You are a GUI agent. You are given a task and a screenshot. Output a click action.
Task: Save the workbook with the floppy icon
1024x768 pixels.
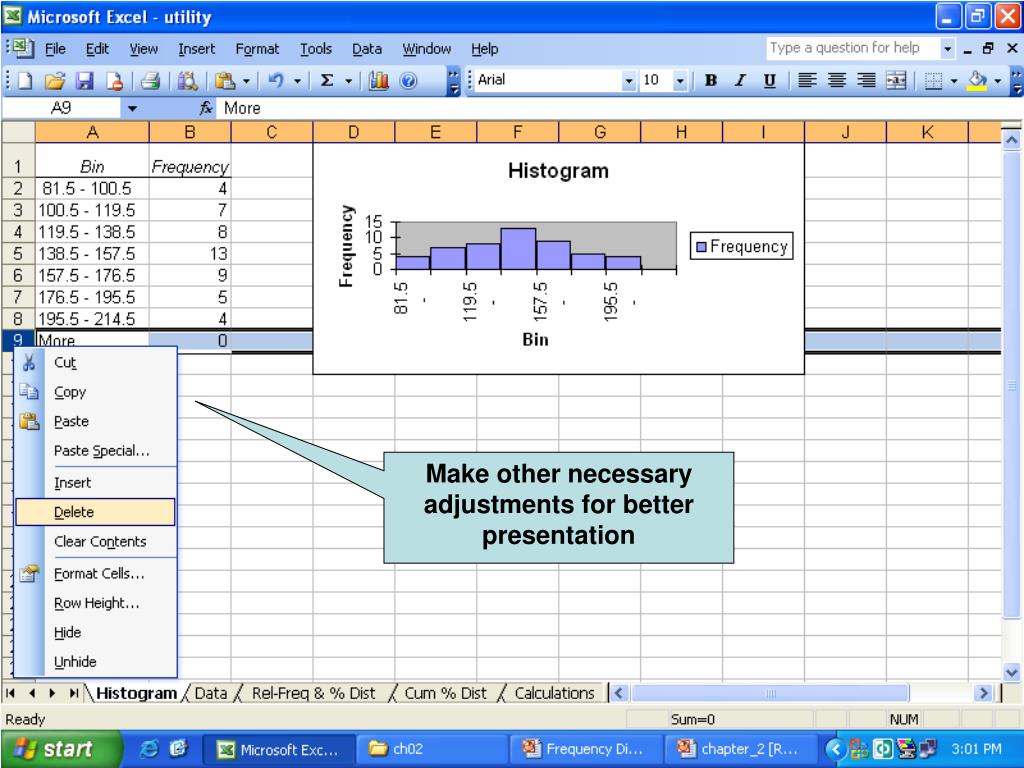[x=85, y=81]
